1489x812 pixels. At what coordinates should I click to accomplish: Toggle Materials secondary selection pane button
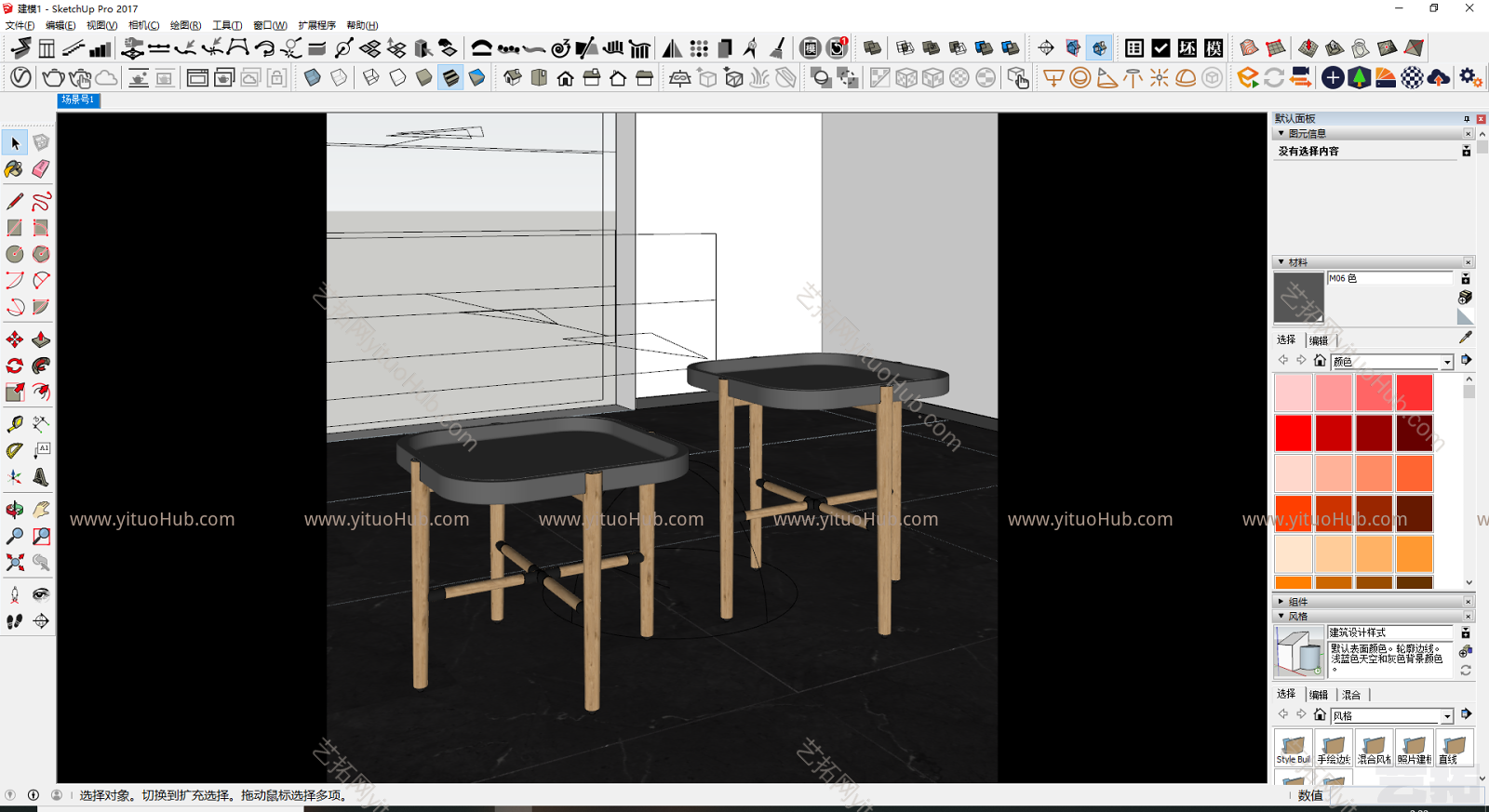click(x=1466, y=278)
